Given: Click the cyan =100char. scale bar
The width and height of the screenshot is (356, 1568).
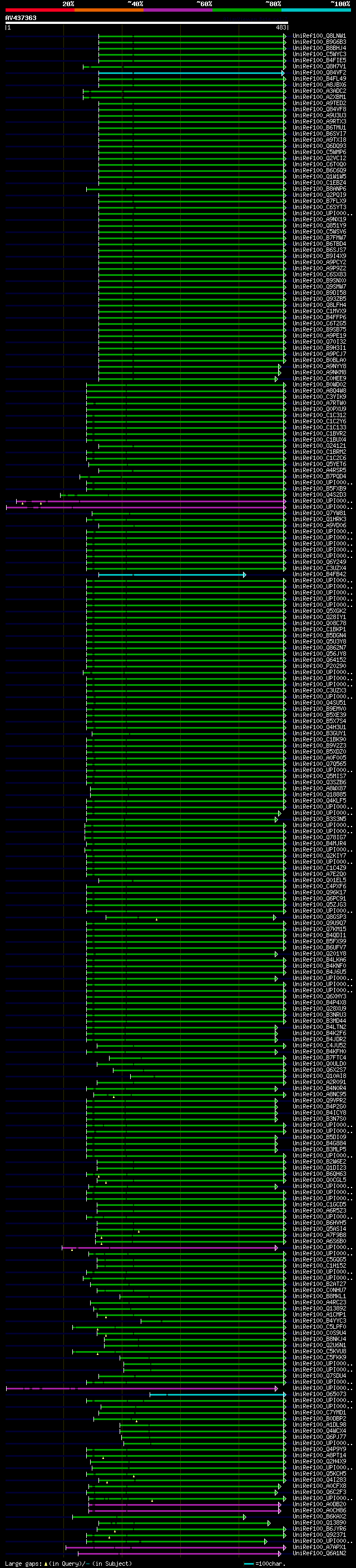Looking at the screenshot, I should 249,1564.
